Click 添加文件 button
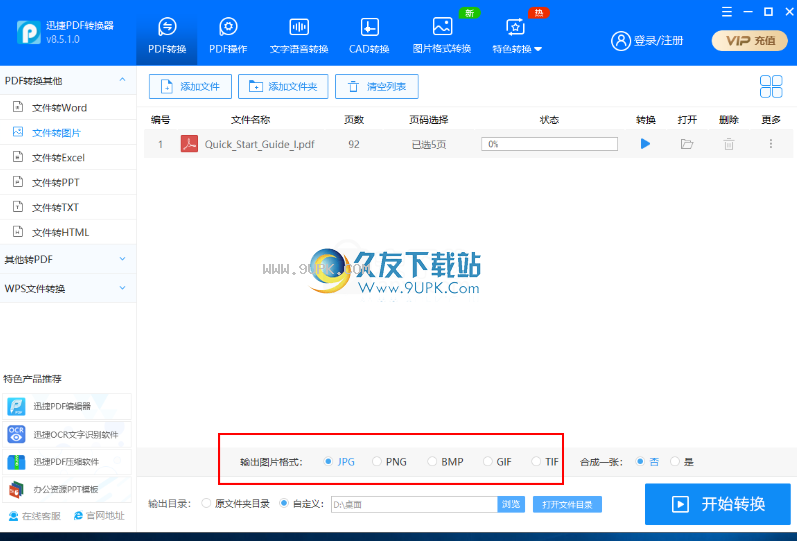 click(x=190, y=86)
